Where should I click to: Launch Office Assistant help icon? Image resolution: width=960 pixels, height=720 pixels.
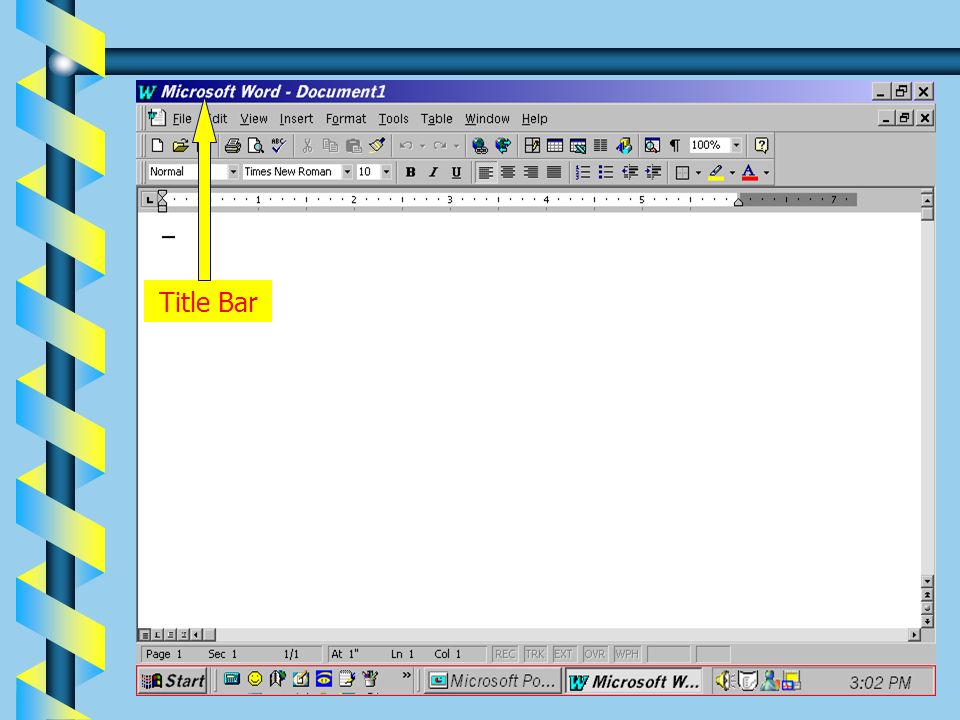pos(761,146)
